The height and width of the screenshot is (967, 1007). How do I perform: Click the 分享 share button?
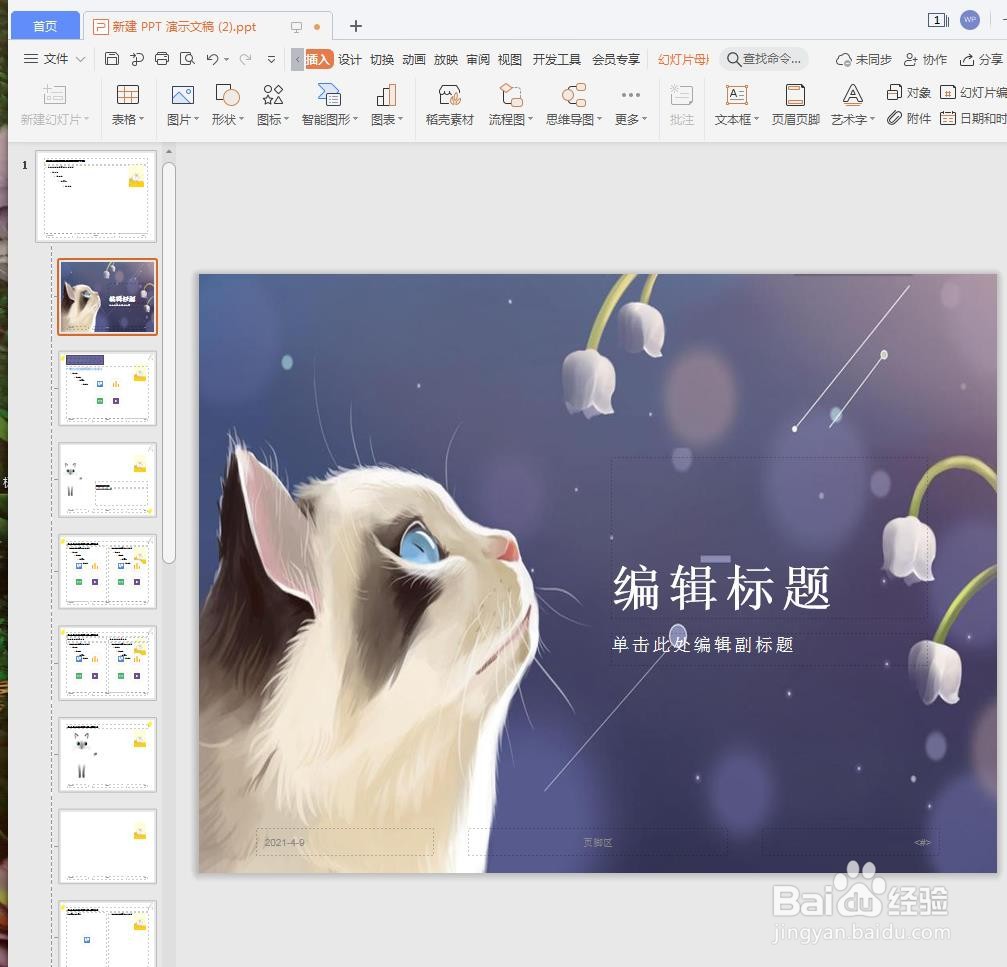point(981,60)
